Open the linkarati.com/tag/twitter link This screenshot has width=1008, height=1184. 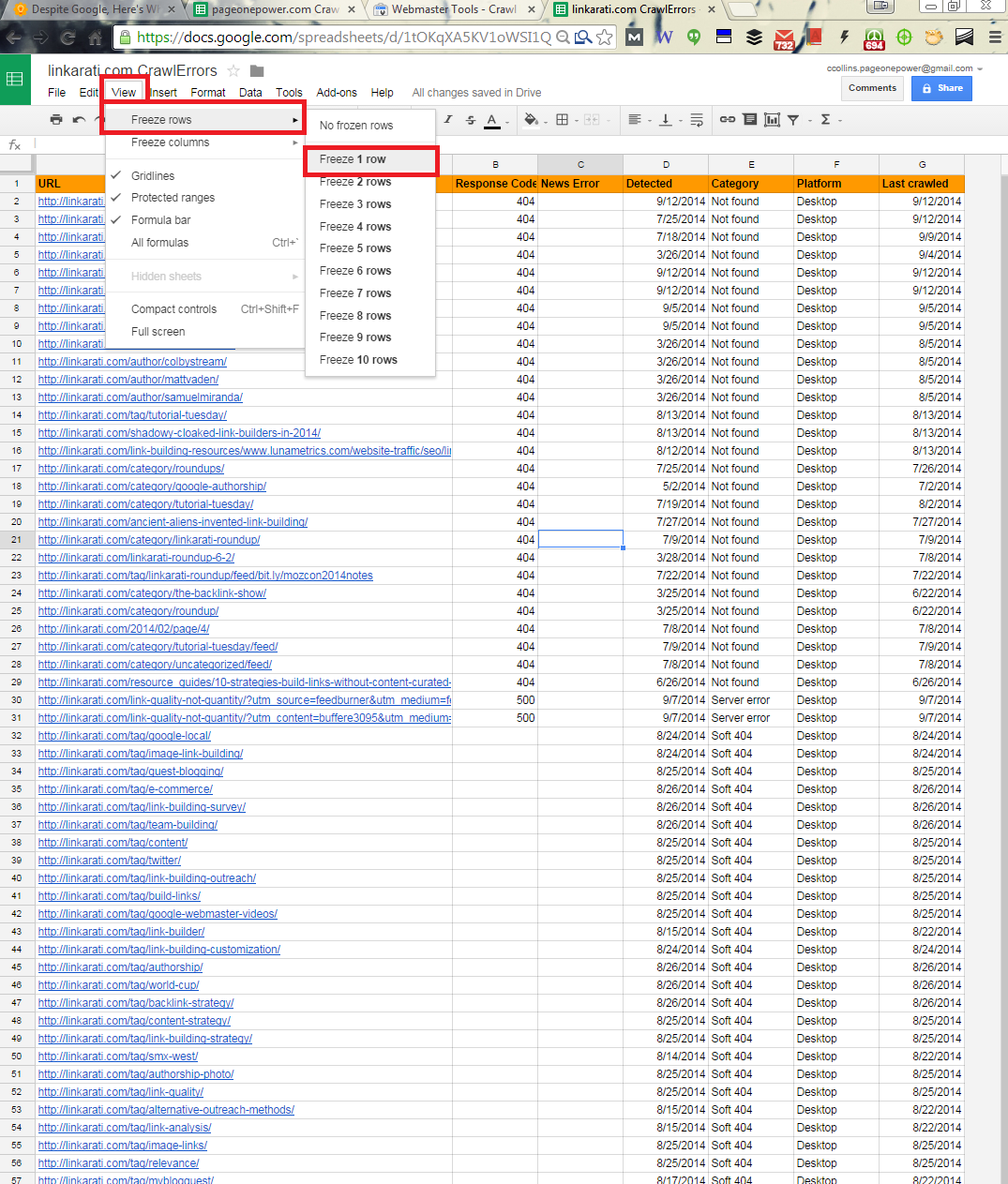109,860
